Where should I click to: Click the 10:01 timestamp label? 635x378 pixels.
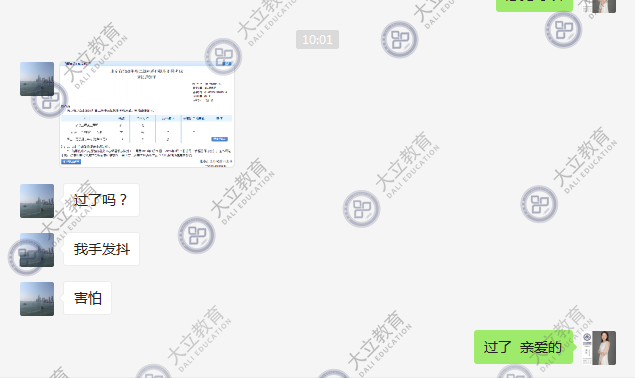tap(318, 40)
